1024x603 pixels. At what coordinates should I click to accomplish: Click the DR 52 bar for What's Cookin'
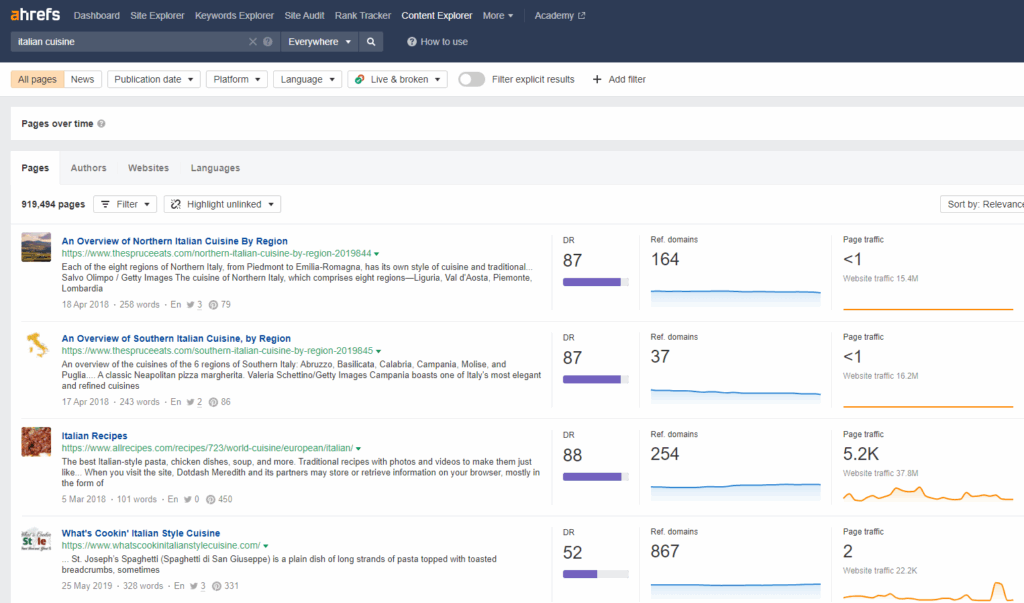coord(596,574)
